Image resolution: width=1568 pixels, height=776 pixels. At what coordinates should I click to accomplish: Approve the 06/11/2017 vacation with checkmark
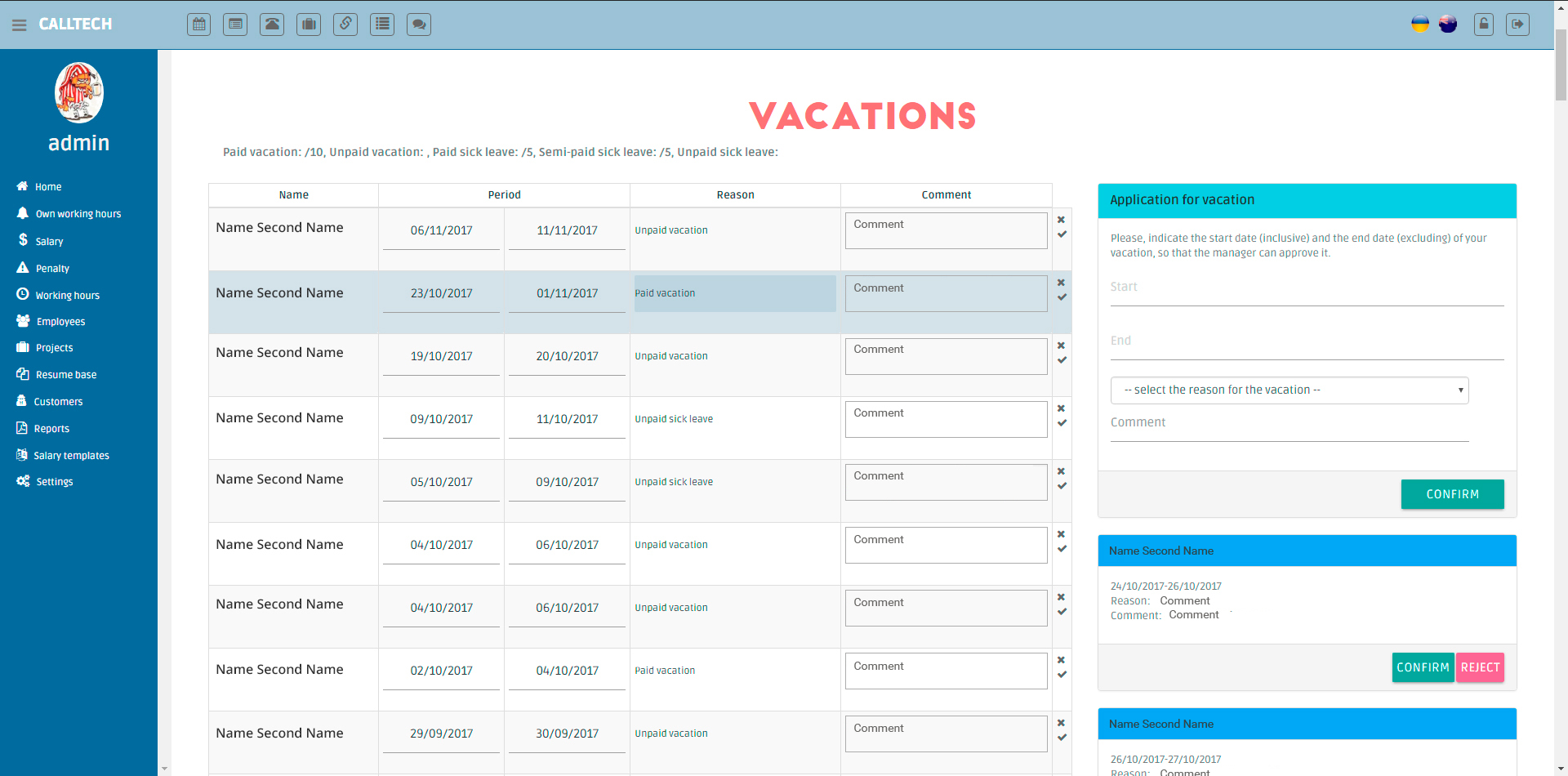[x=1062, y=234]
